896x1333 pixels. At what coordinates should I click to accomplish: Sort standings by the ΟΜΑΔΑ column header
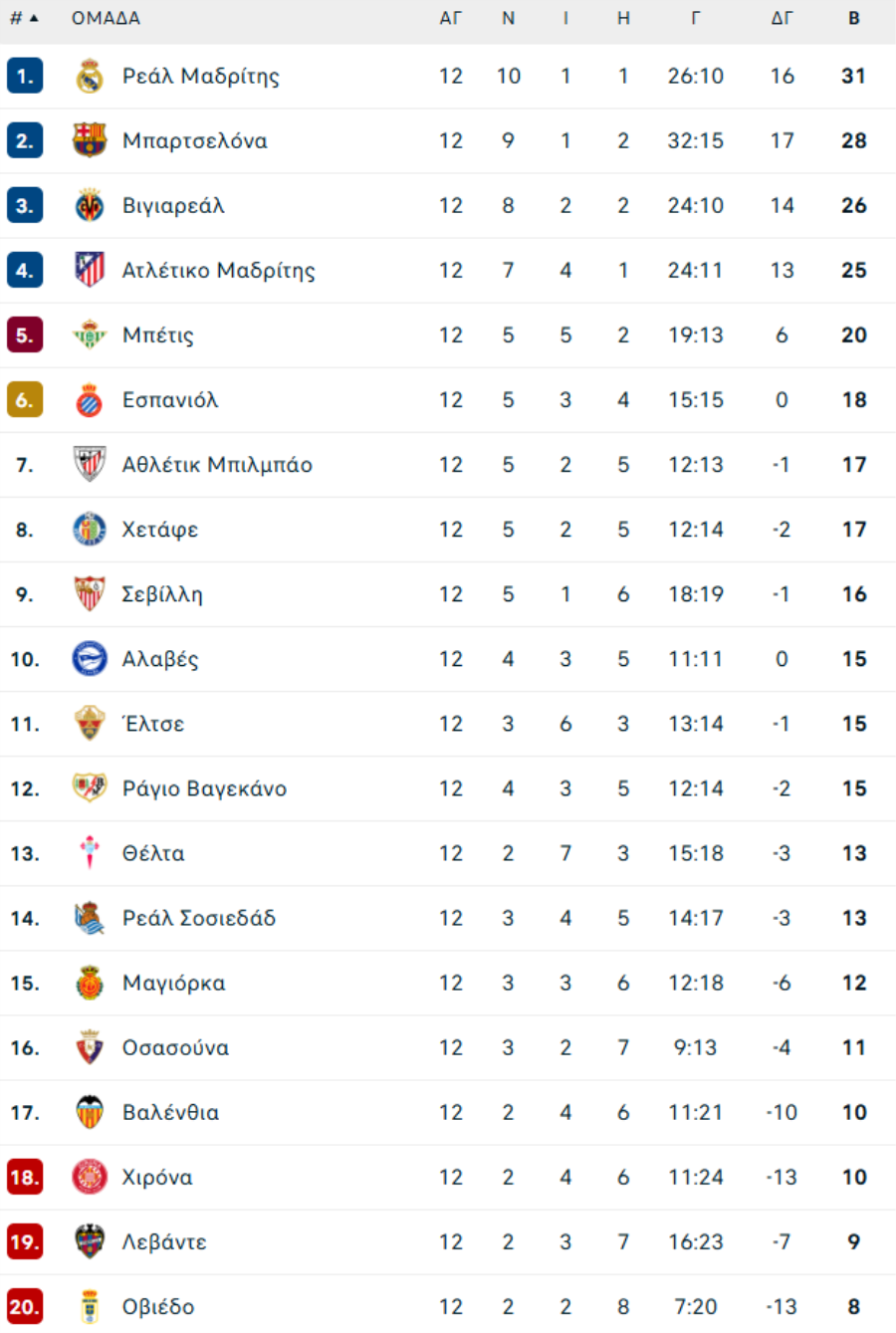[x=106, y=18]
